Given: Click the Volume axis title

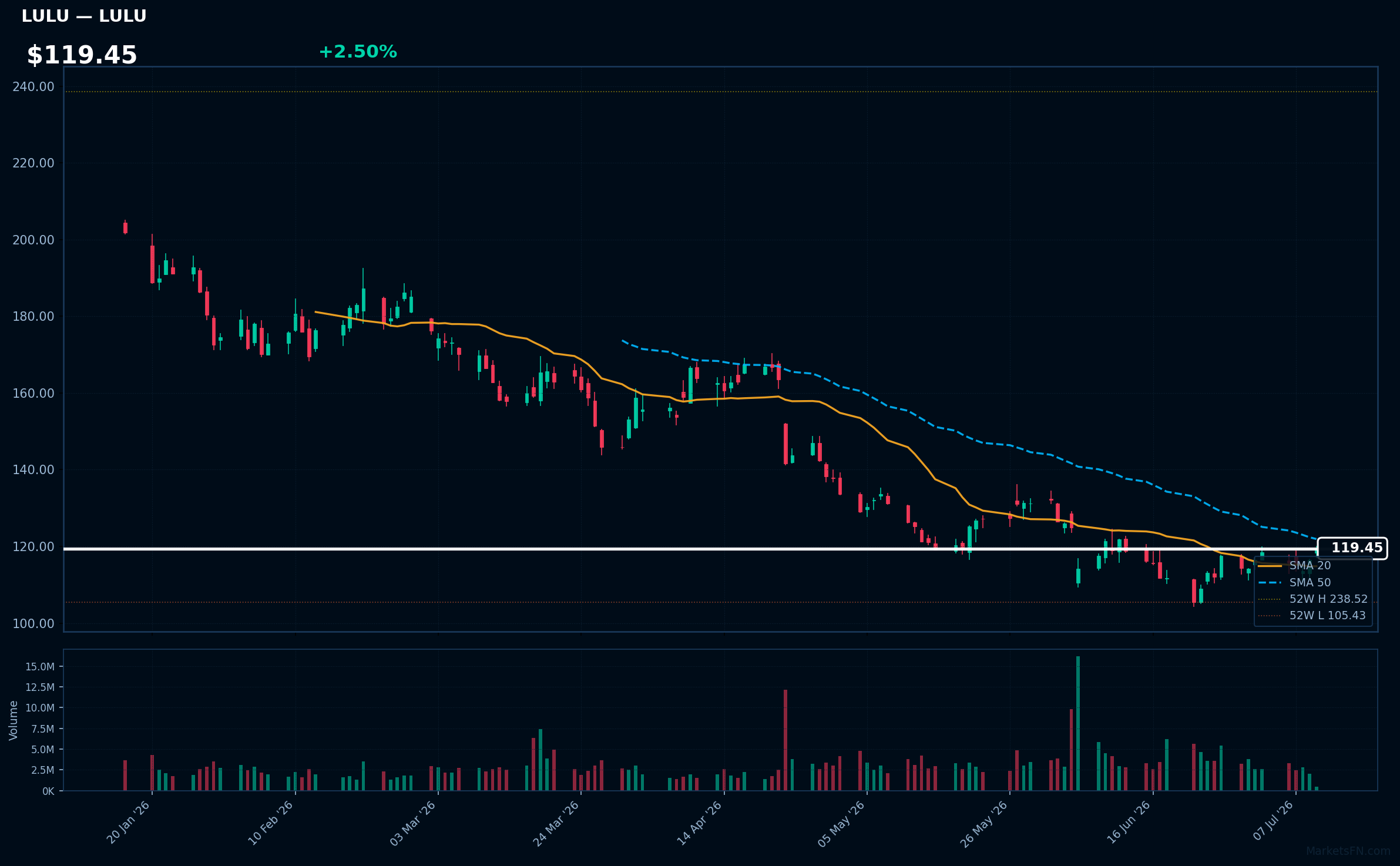Looking at the screenshot, I should (14, 720).
